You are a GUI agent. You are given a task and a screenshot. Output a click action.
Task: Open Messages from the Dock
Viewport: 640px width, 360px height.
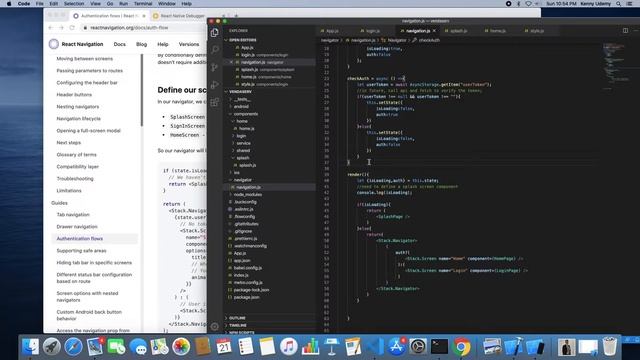[x=138, y=347]
